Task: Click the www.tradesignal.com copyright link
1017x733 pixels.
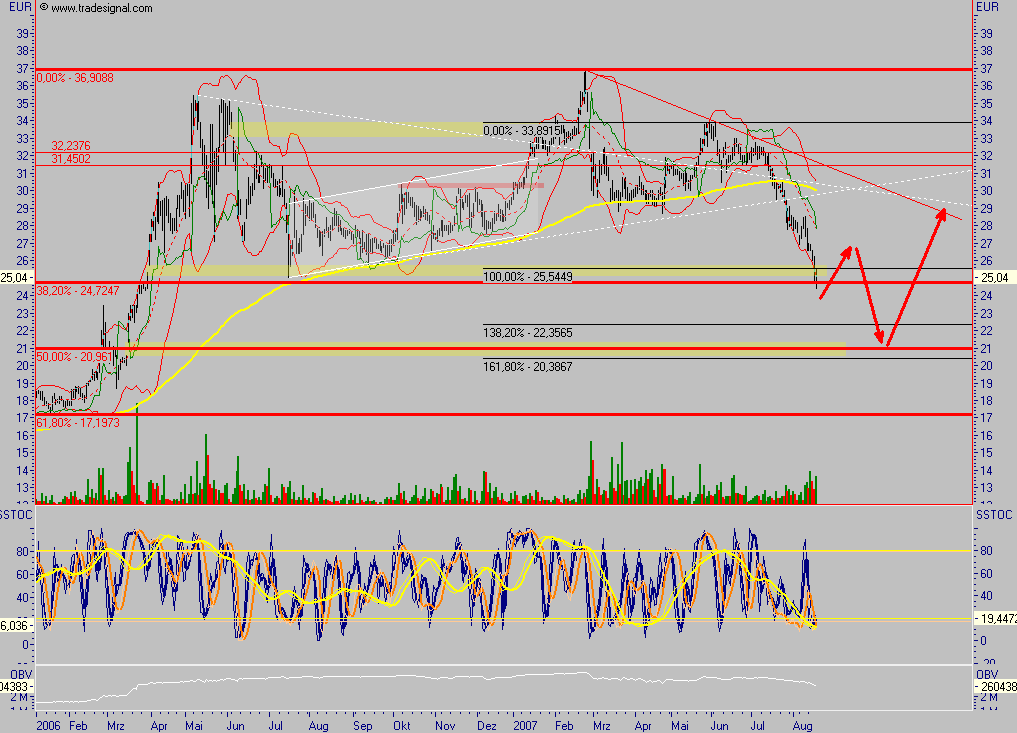Action: pos(96,8)
